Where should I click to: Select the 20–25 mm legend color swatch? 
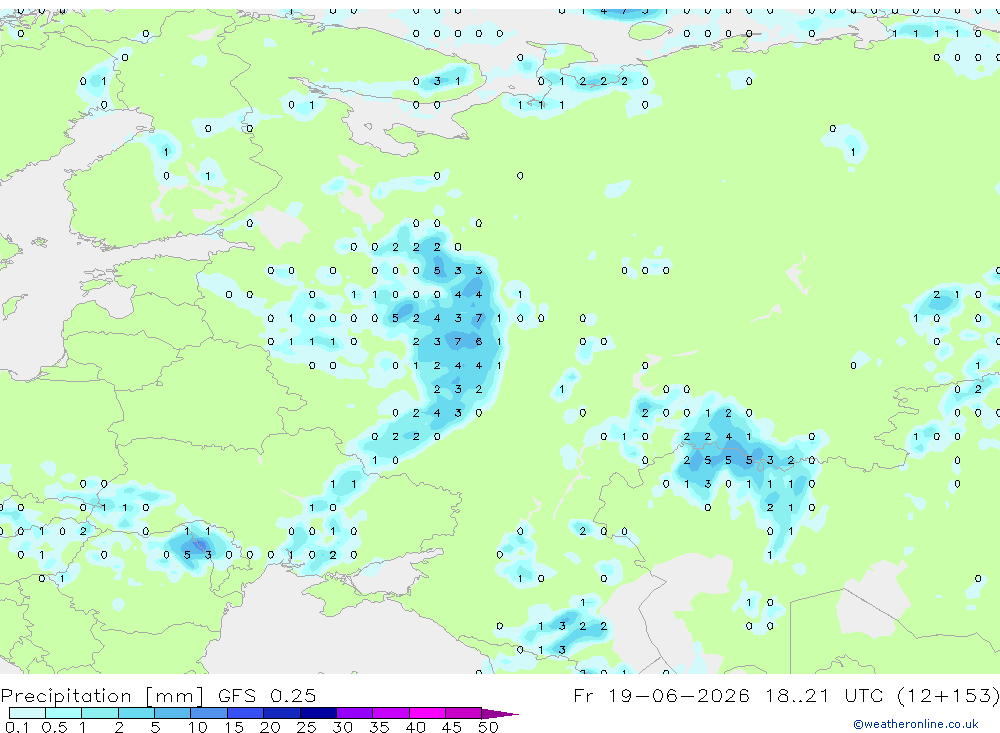tap(282, 713)
